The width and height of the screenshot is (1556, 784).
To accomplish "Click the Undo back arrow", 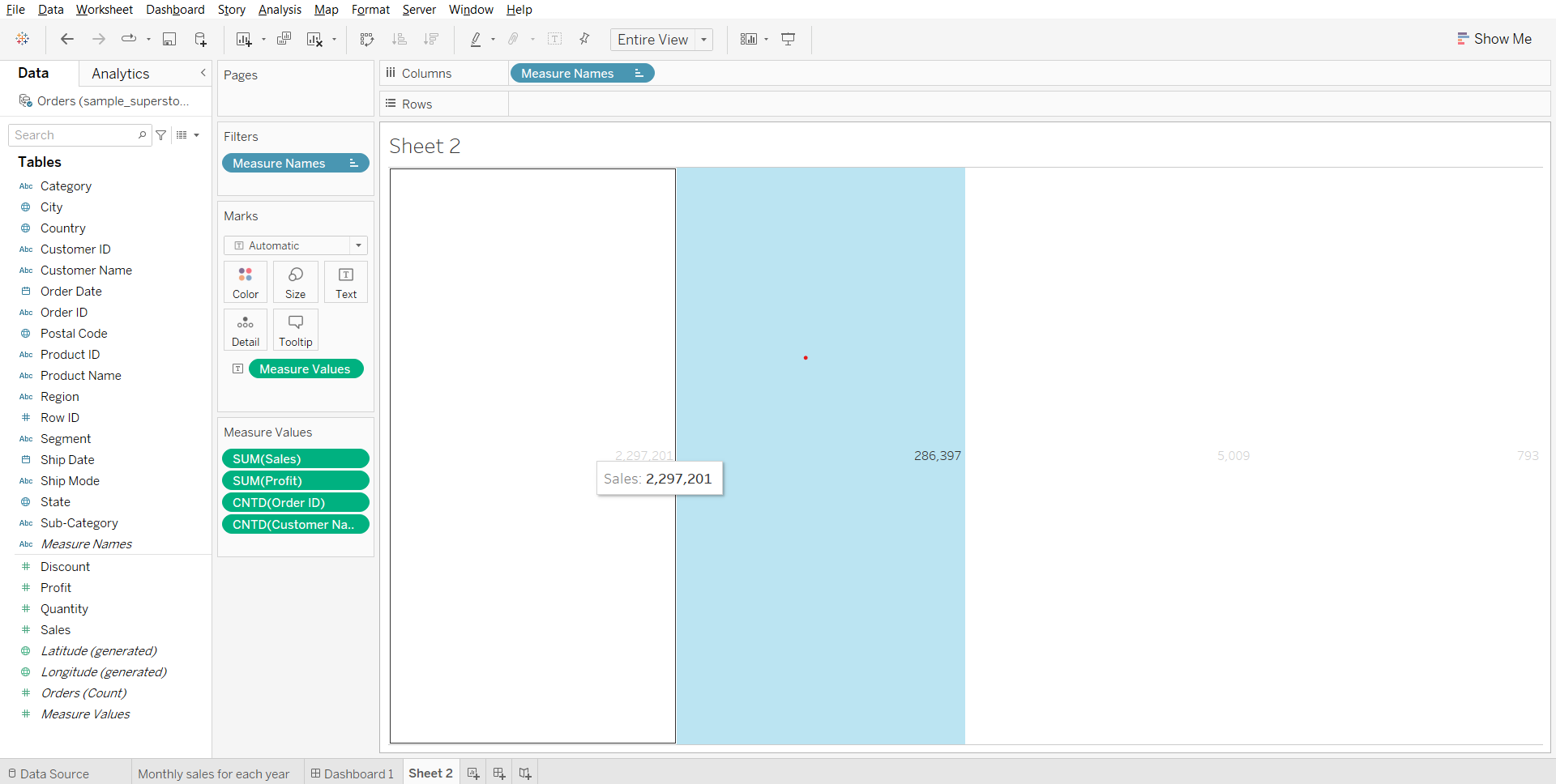I will [67, 39].
